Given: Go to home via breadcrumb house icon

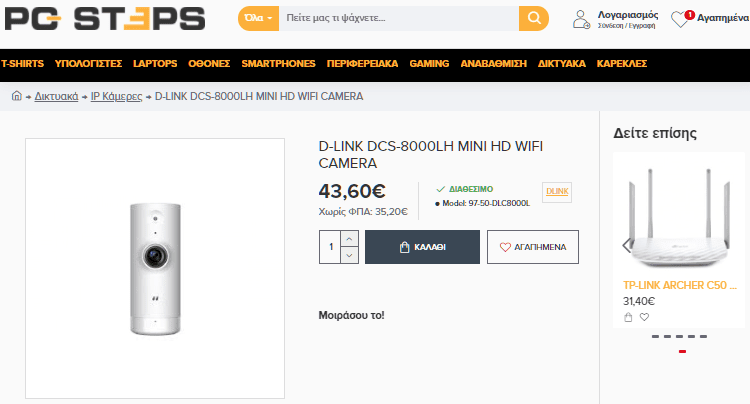Looking at the screenshot, I should [x=17, y=96].
